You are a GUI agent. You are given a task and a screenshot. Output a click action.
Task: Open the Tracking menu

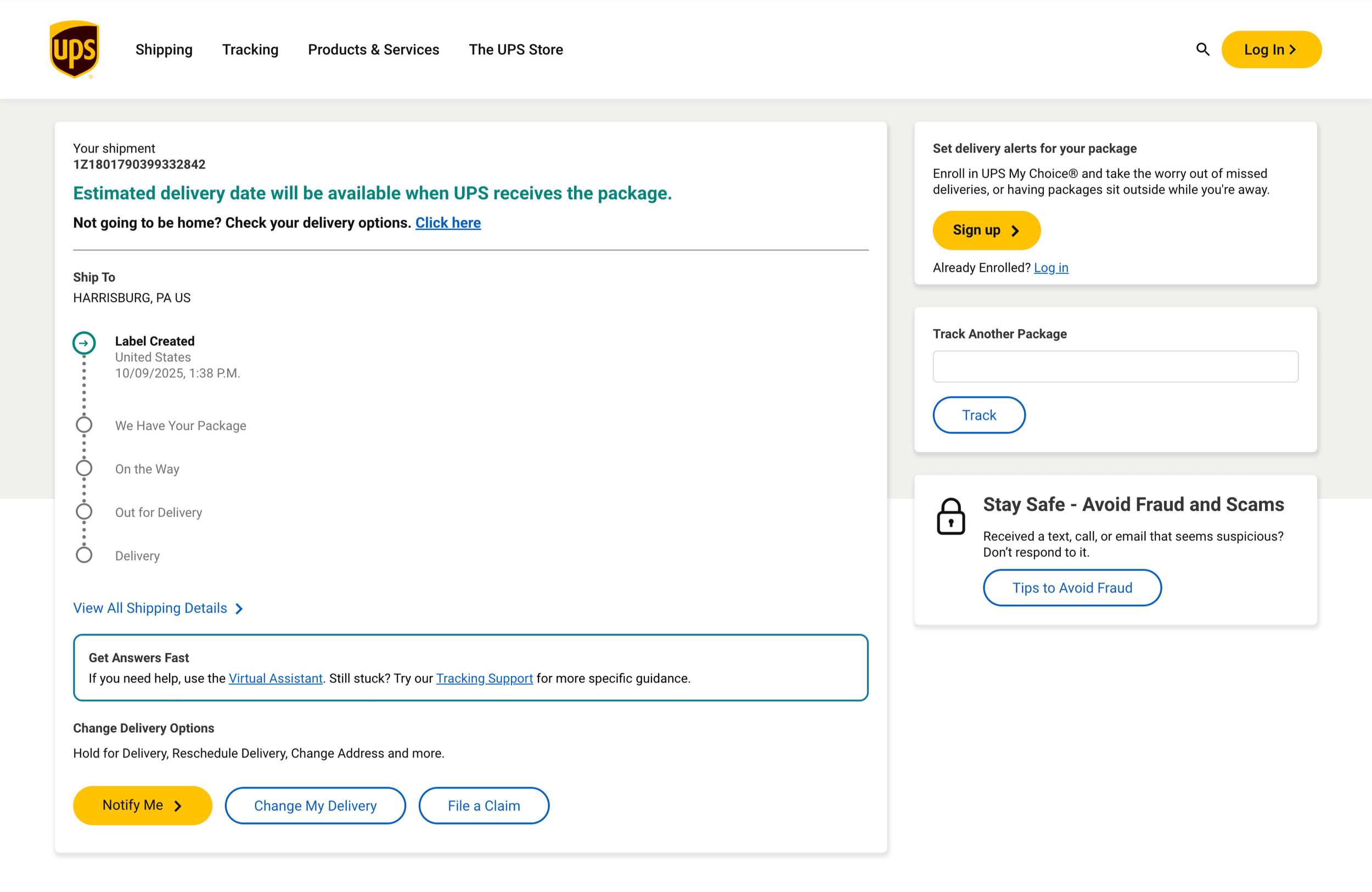click(250, 49)
